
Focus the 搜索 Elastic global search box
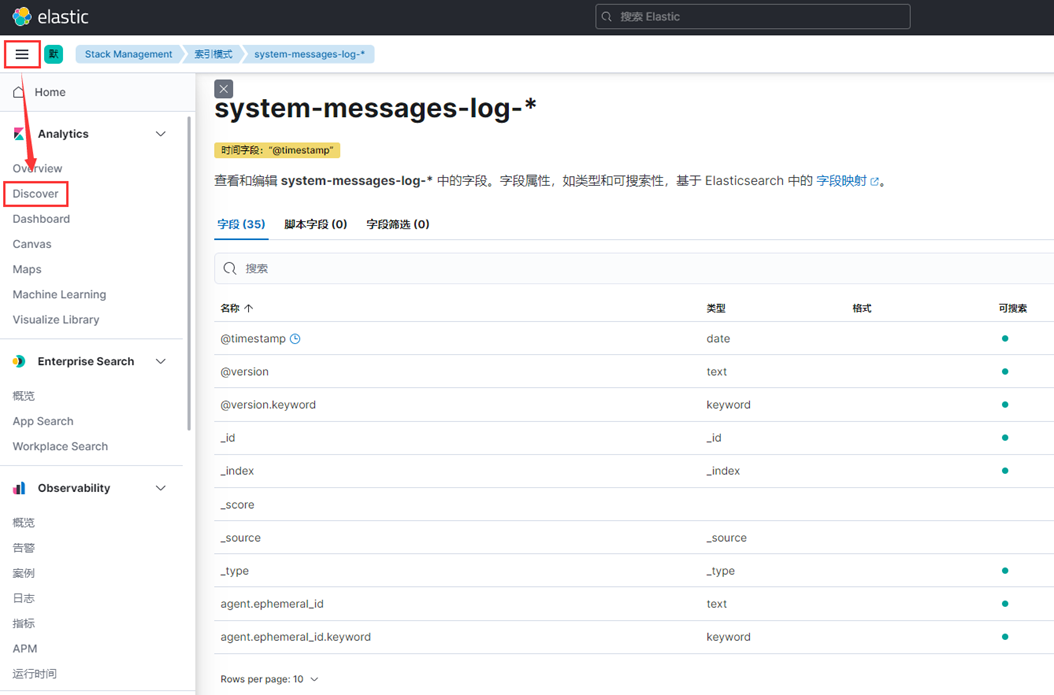coord(753,17)
